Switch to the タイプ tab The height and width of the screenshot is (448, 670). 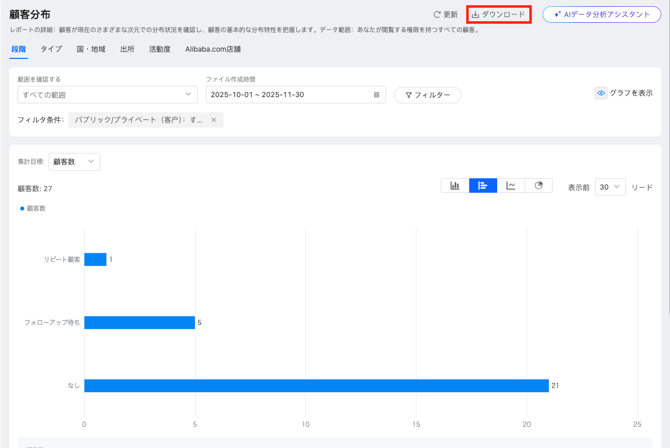pos(51,49)
